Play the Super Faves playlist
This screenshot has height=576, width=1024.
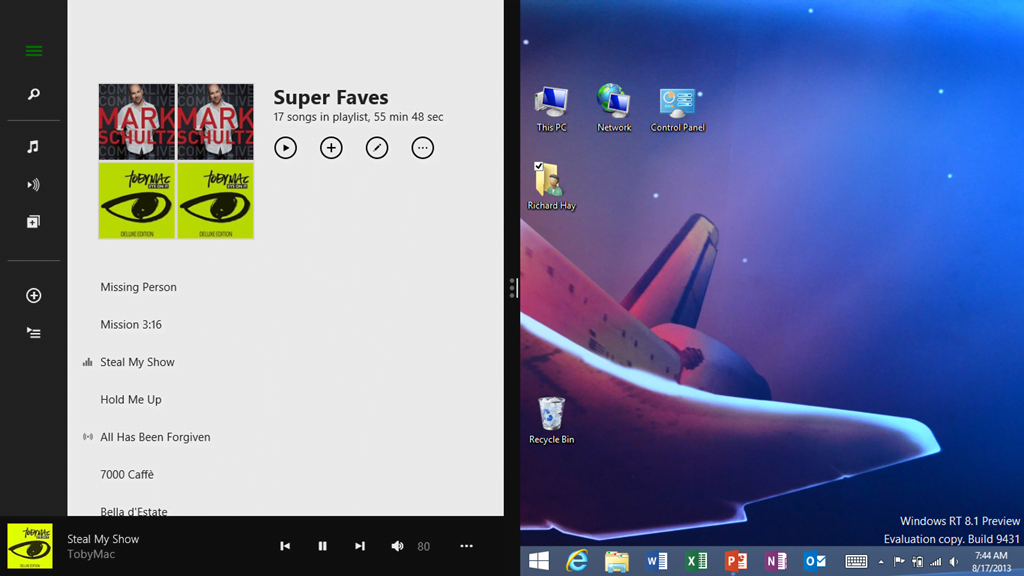(286, 148)
